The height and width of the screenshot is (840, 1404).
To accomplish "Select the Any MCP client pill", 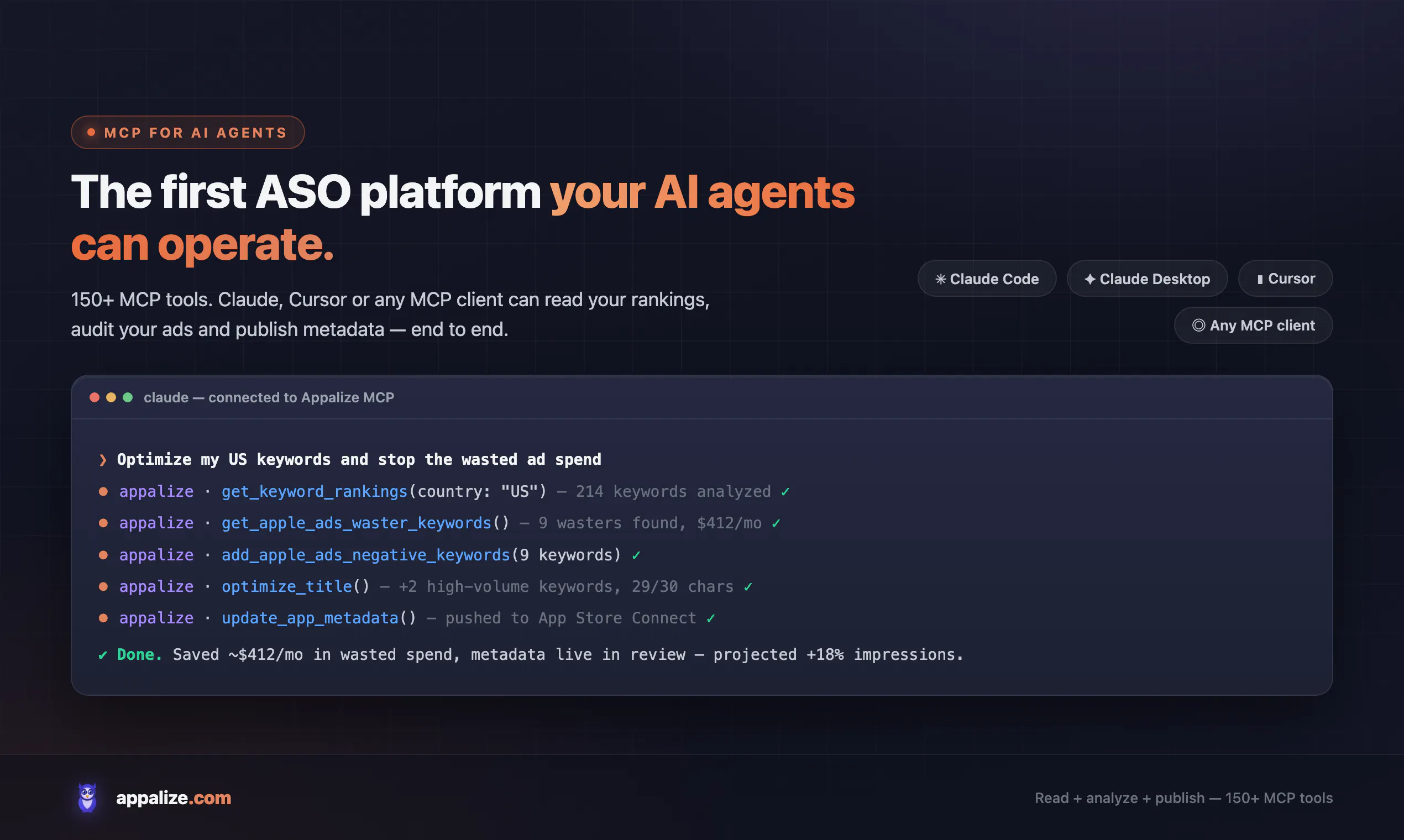I will [x=1253, y=326].
